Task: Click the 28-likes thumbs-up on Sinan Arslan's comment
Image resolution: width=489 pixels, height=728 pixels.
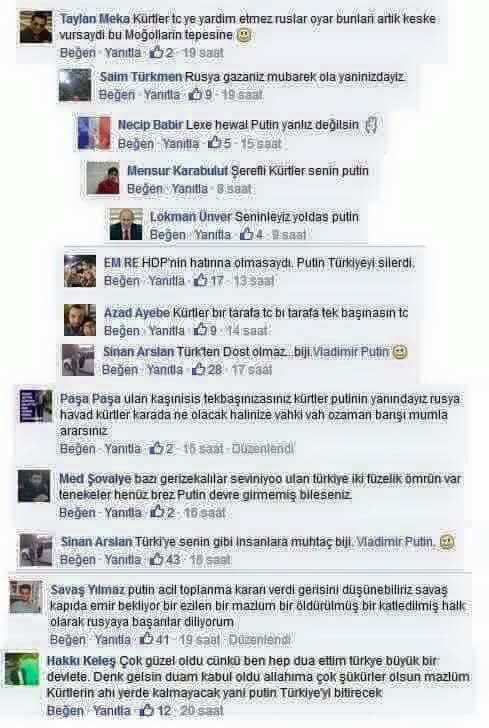Action: tap(199, 369)
